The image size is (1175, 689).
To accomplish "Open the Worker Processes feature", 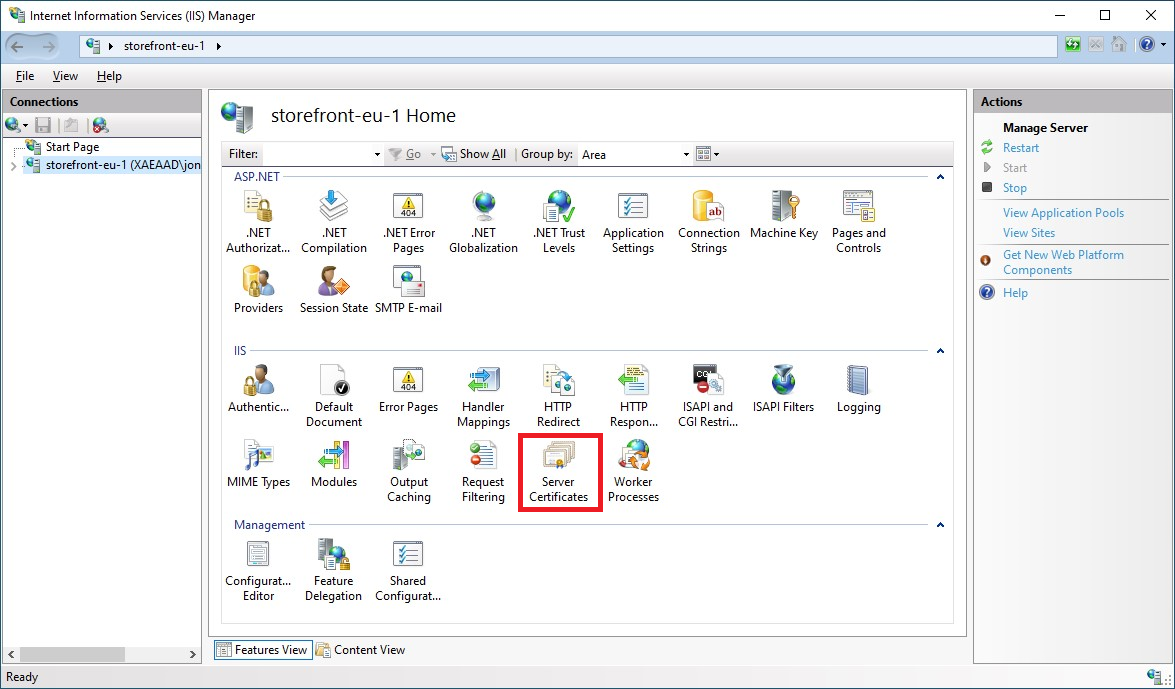I will (x=633, y=471).
